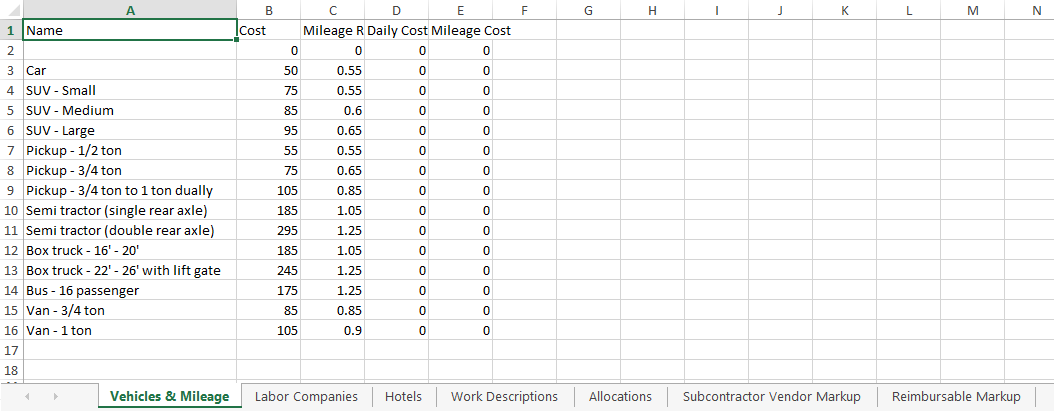
Task: Select column F header
Action: pyautogui.click(x=524, y=10)
